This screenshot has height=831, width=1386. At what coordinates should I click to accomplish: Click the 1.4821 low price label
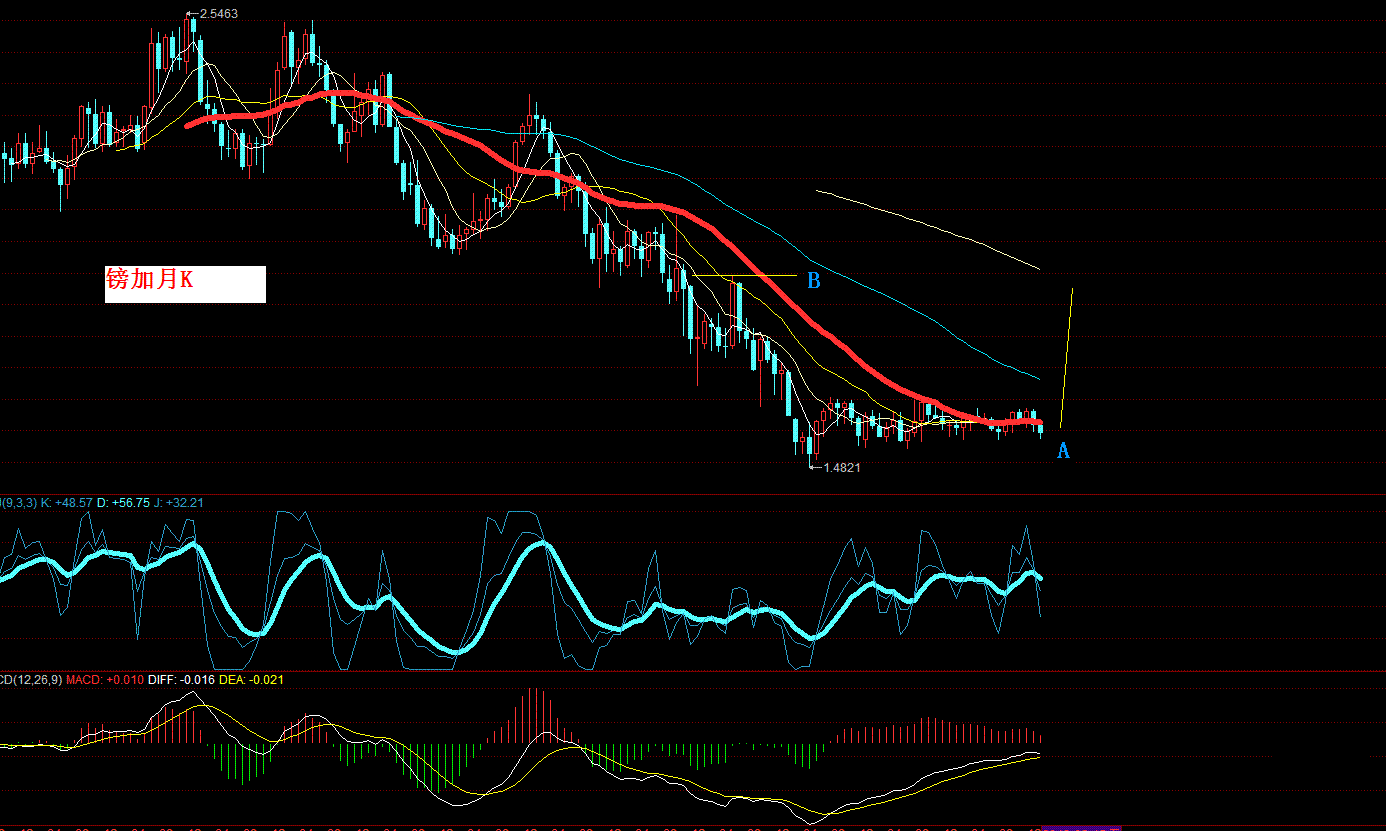[841, 467]
